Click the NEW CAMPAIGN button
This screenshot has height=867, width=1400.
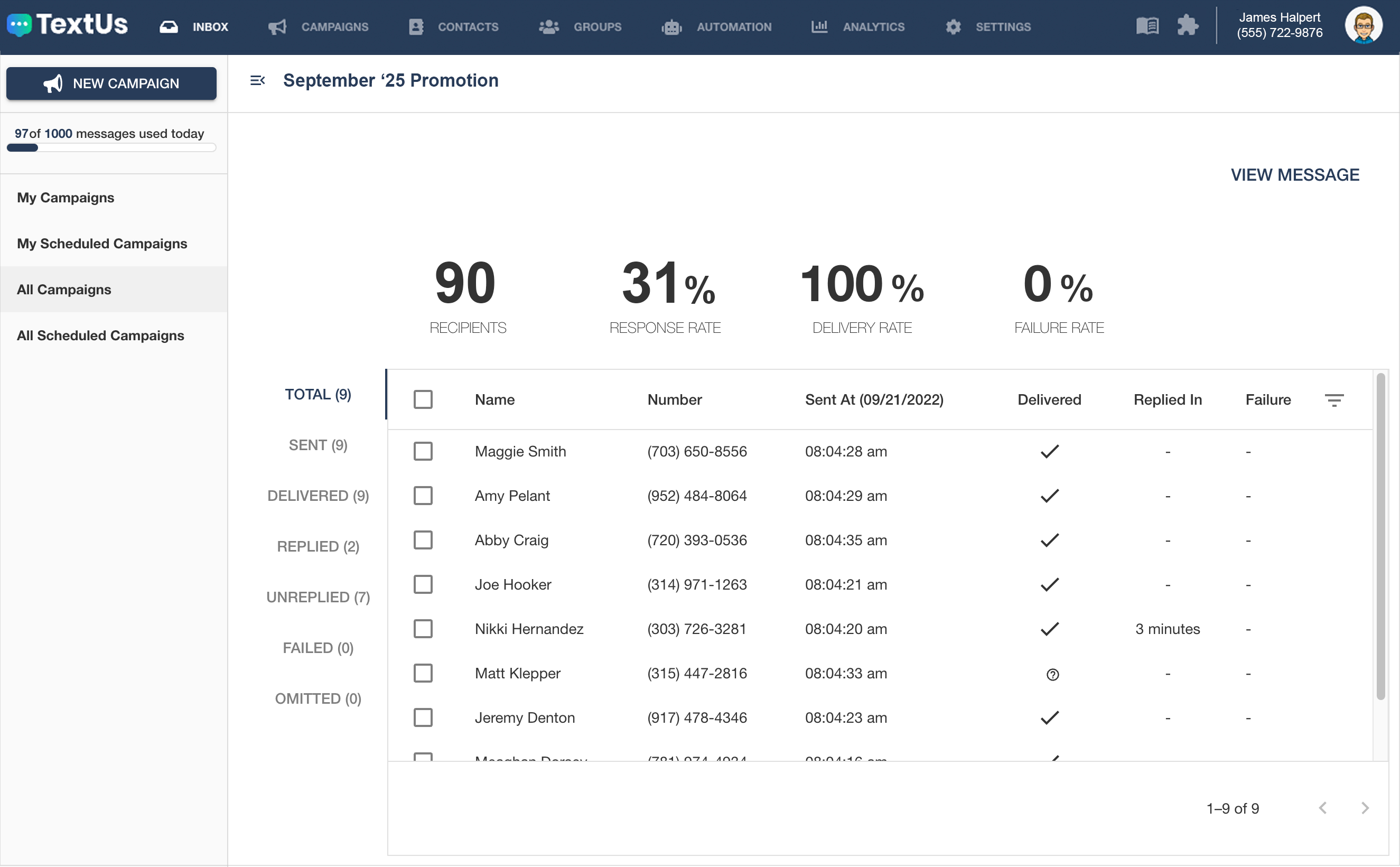tap(111, 83)
